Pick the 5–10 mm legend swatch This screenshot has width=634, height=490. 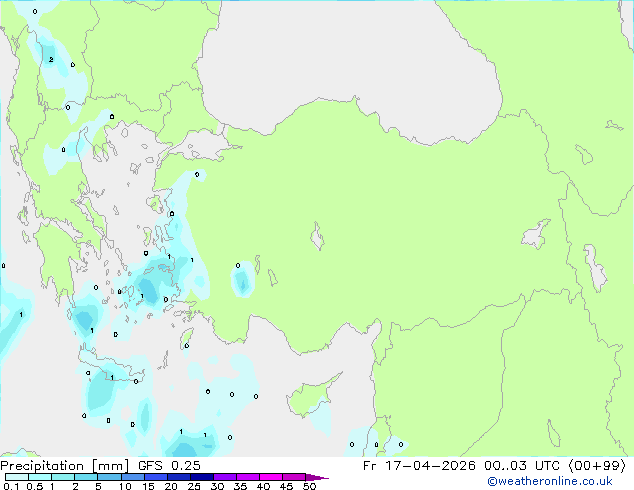109,477
